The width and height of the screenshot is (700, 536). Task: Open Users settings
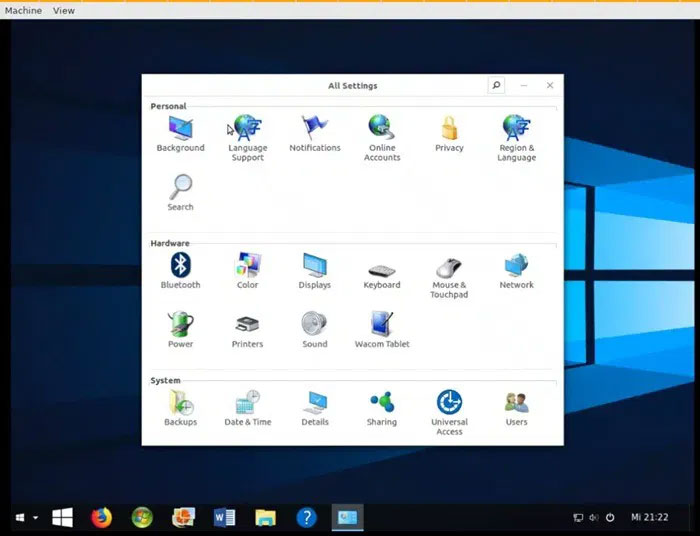click(517, 408)
